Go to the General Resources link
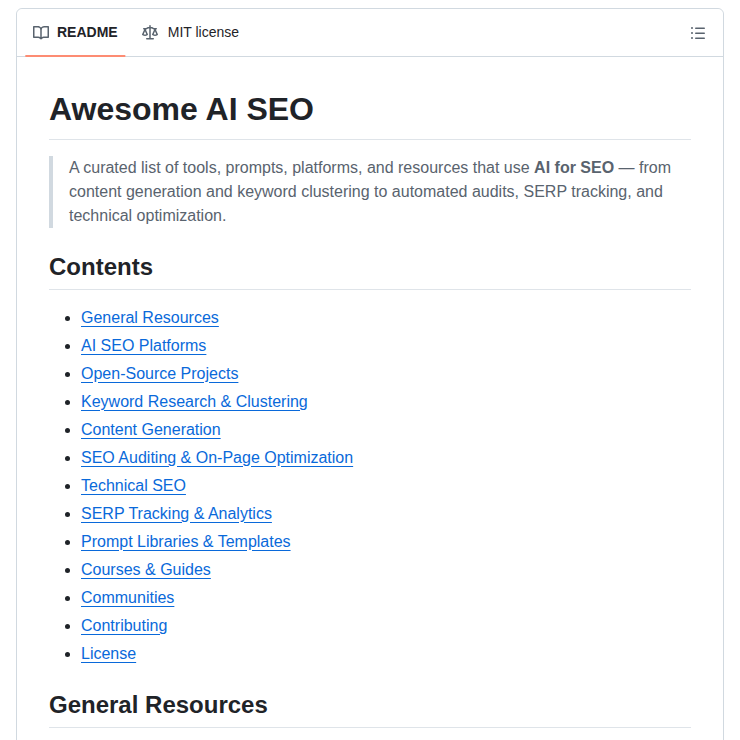The height and width of the screenshot is (740, 740). 150,318
